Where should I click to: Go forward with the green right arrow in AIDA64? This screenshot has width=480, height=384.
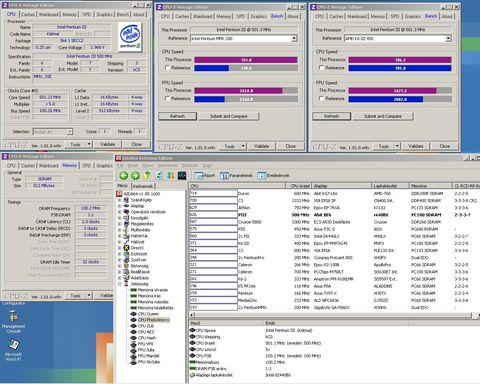tap(135, 175)
